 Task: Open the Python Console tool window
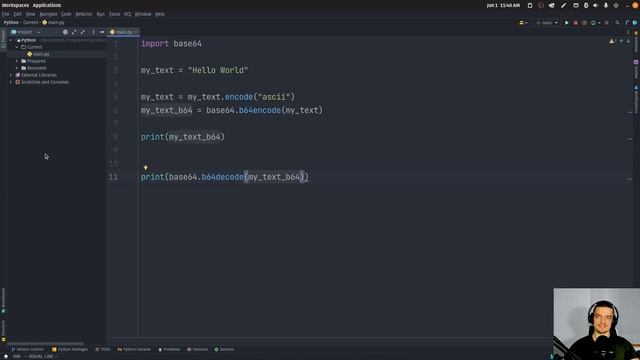pyautogui.click(x=134, y=349)
